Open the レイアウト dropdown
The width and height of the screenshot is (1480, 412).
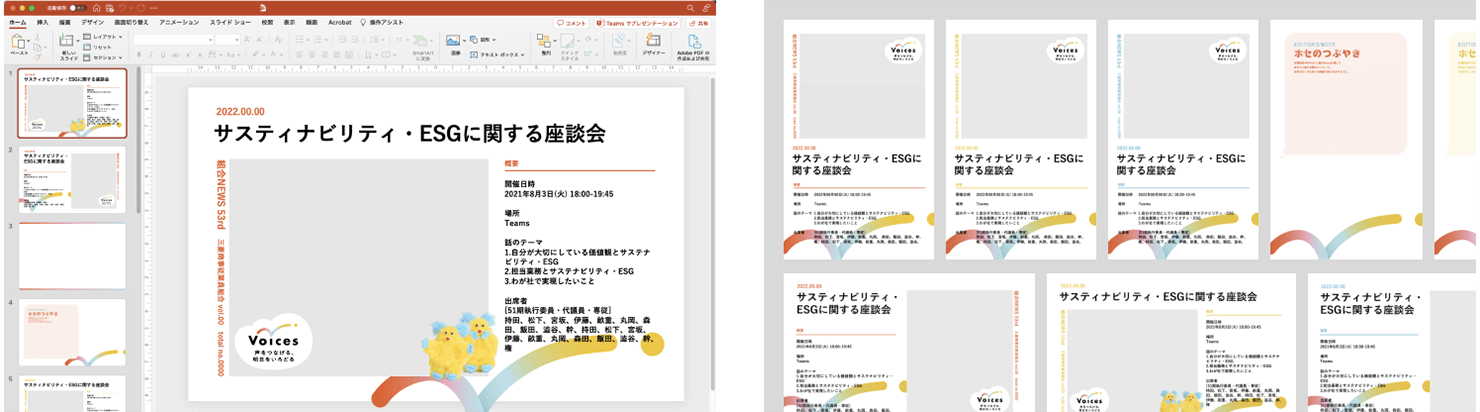pos(102,37)
